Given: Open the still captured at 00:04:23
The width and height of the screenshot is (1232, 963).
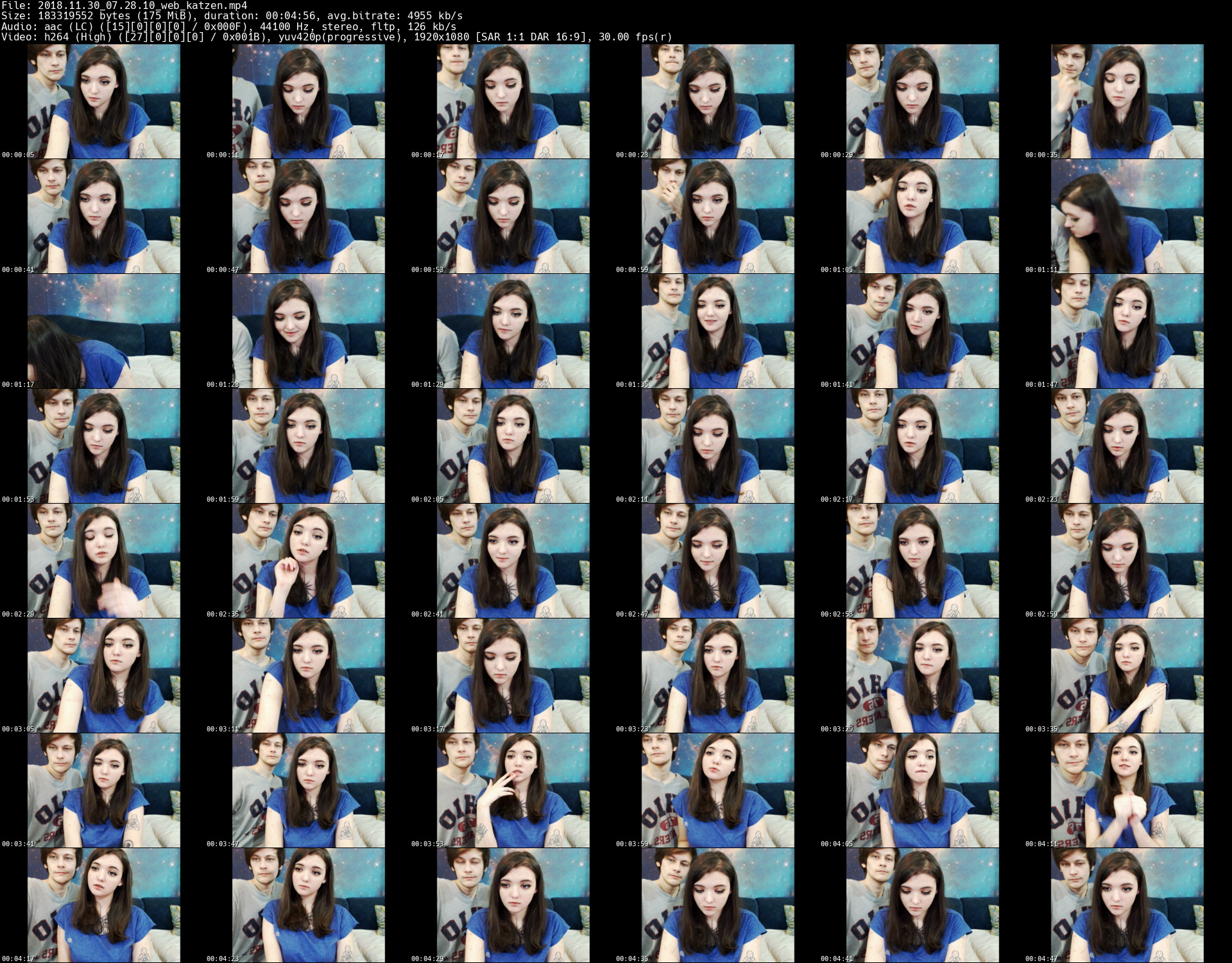Looking at the screenshot, I should (308, 905).
